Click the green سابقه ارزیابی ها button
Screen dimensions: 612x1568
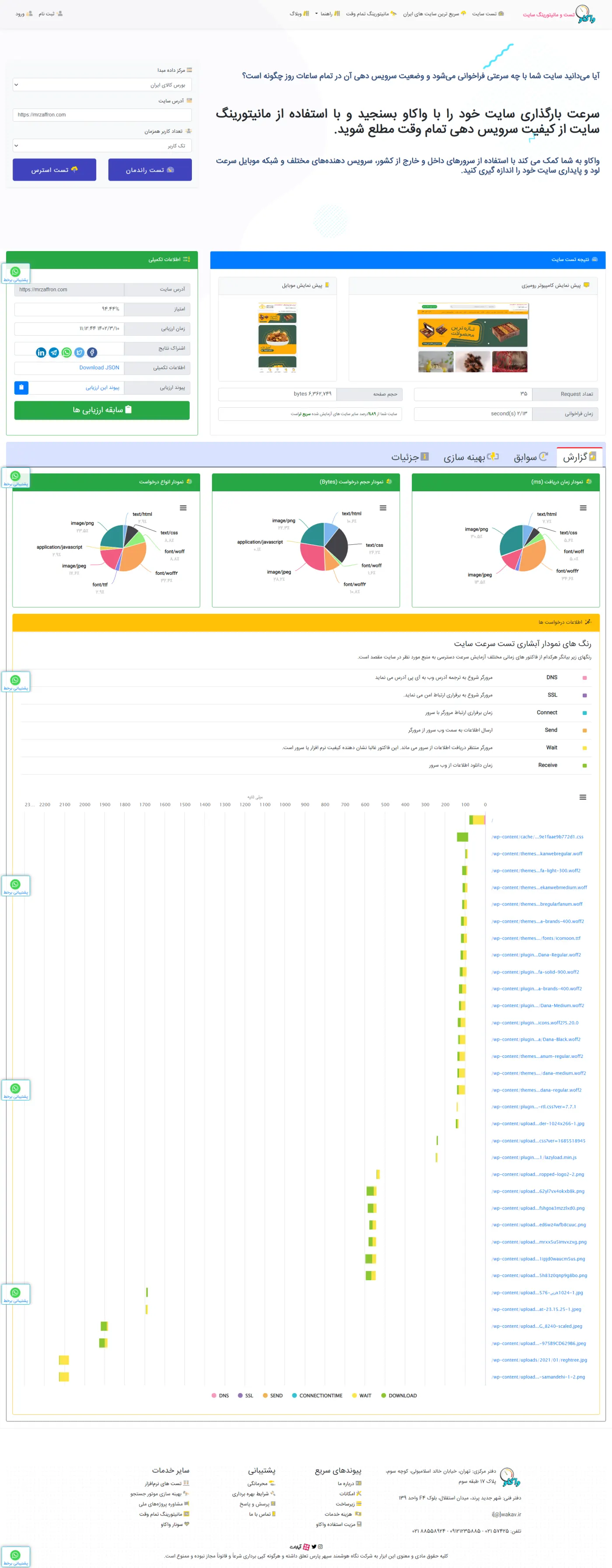point(102,410)
